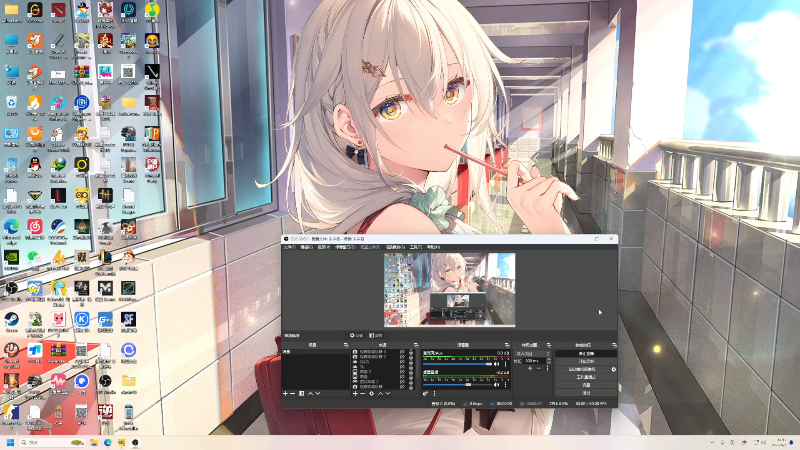The image size is (800, 450).
Task: Move the scene up in Scenes dock
Action: pos(311,393)
